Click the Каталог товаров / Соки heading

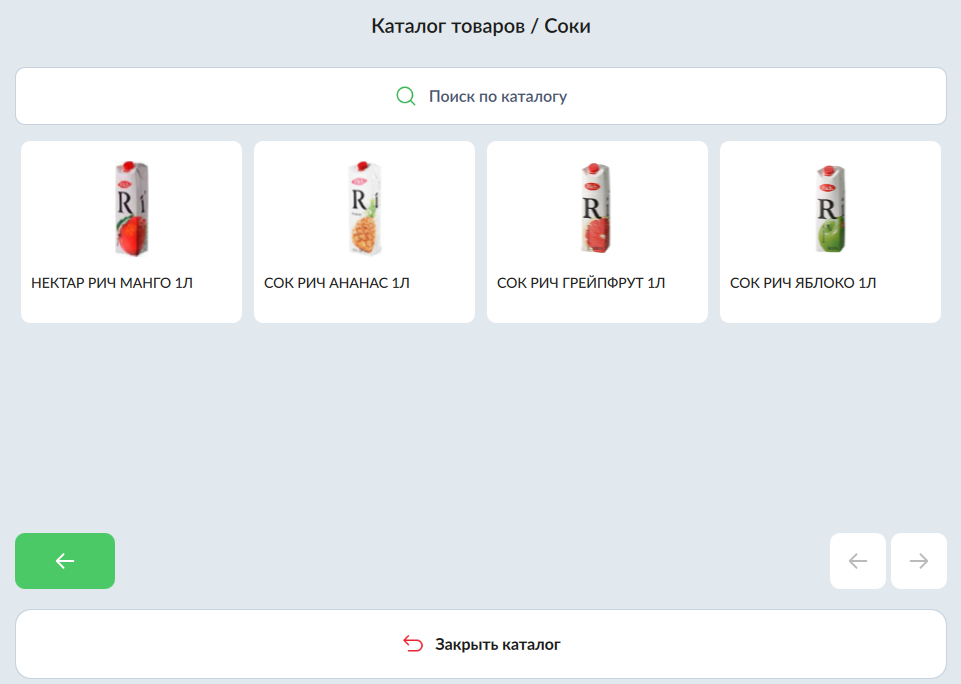tap(481, 26)
